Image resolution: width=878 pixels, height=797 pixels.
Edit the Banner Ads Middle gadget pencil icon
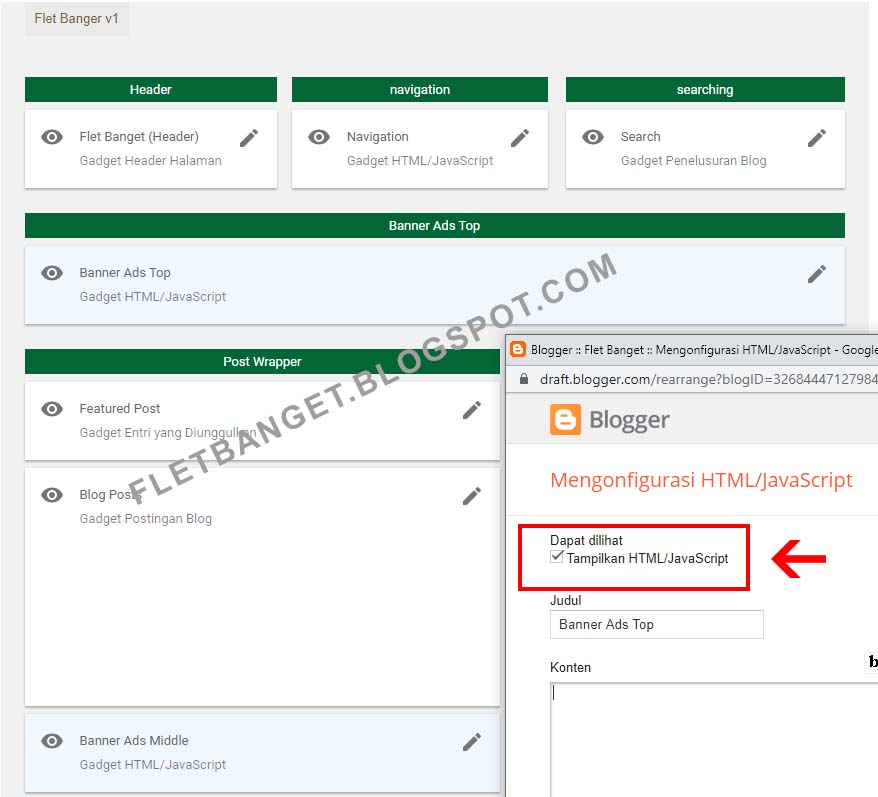471,741
